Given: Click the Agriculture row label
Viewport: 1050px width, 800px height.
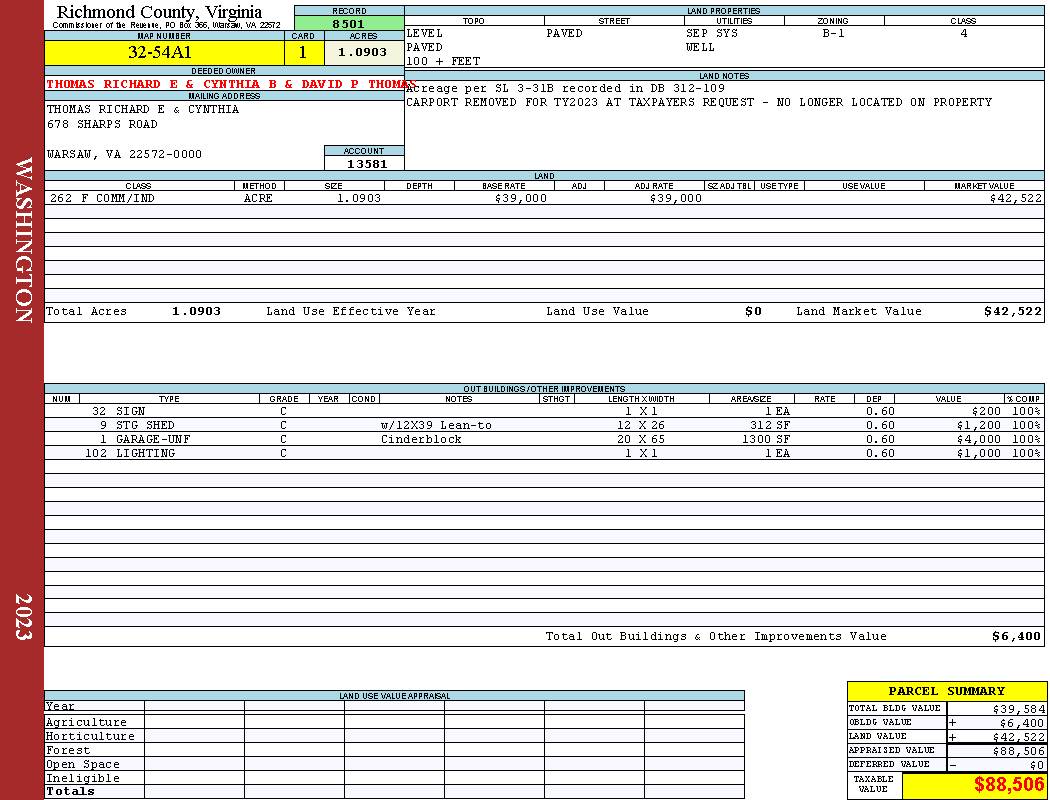Looking at the screenshot, I should click(86, 722).
